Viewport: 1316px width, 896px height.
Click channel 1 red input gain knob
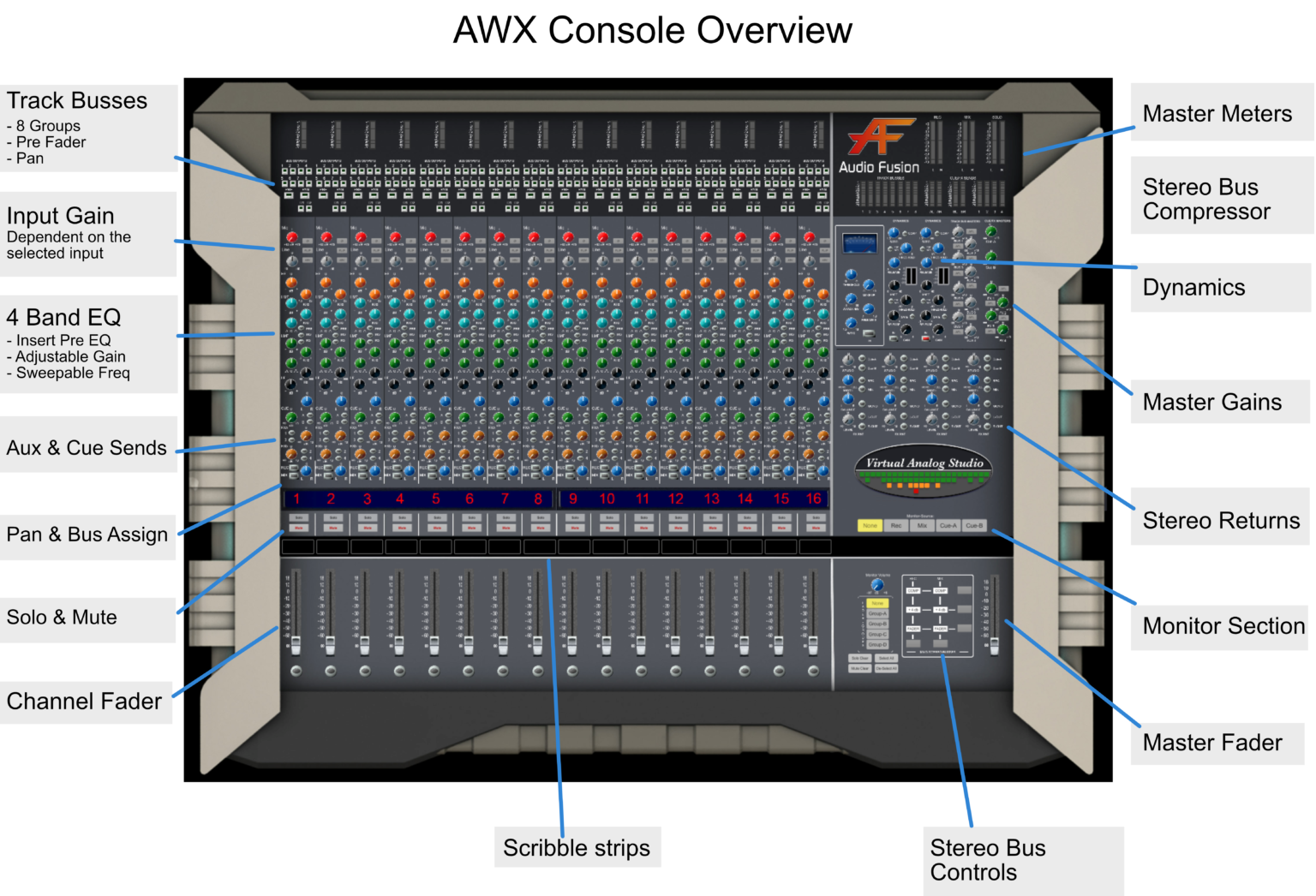[292, 236]
